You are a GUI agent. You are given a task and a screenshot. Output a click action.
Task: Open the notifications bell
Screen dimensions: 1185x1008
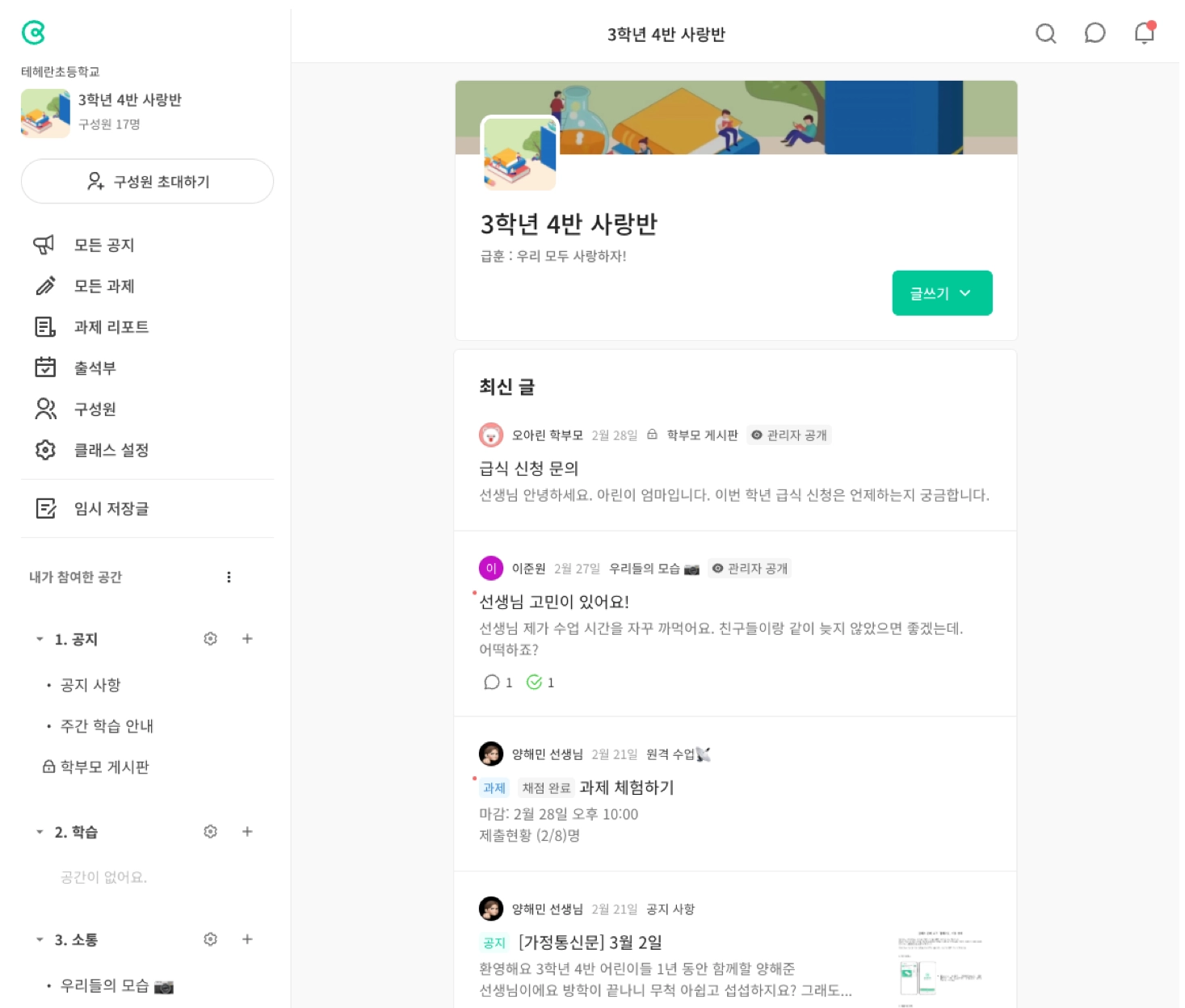(1145, 32)
